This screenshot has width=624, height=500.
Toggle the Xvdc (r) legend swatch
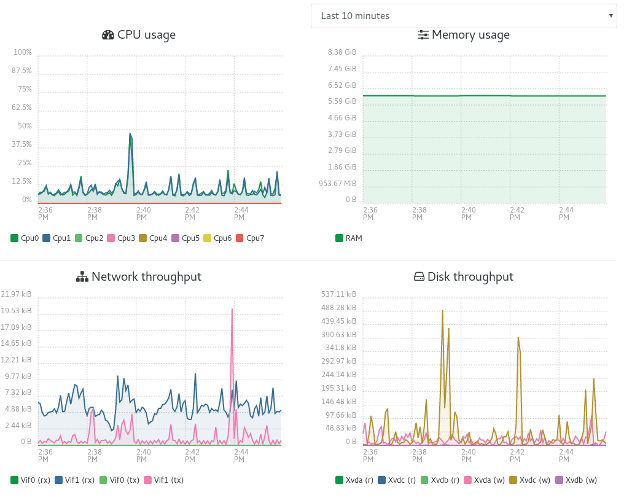tap(382, 480)
